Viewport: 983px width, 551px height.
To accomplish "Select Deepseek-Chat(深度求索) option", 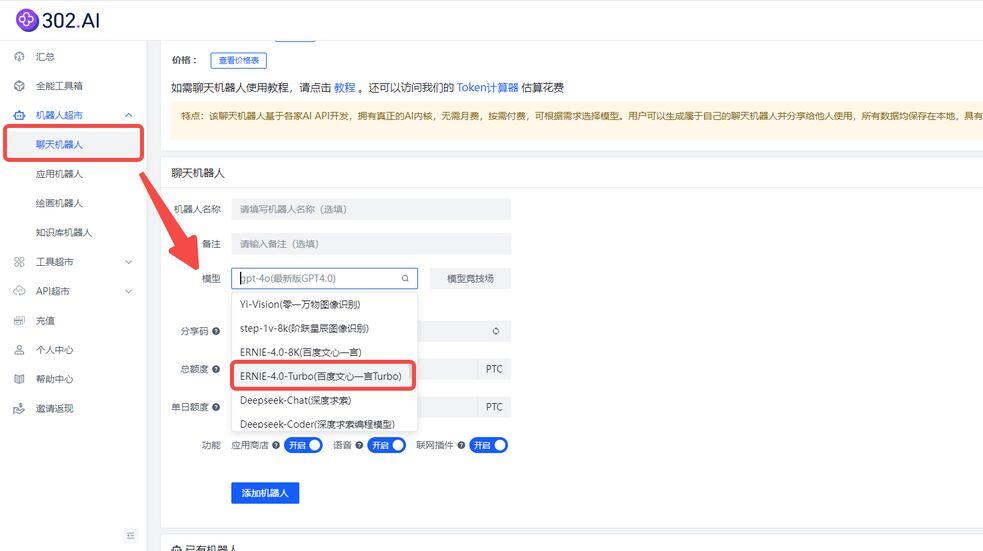I will [324, 400].
